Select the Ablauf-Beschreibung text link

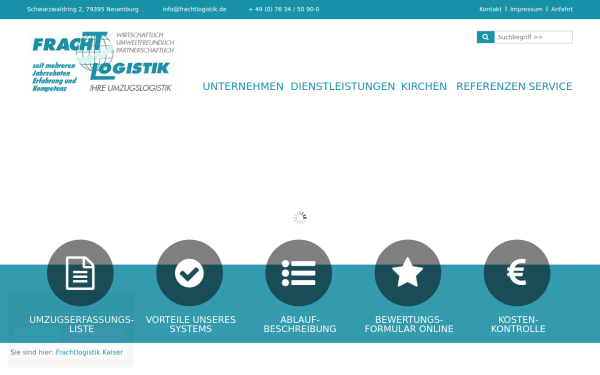[x=300, y=324]
